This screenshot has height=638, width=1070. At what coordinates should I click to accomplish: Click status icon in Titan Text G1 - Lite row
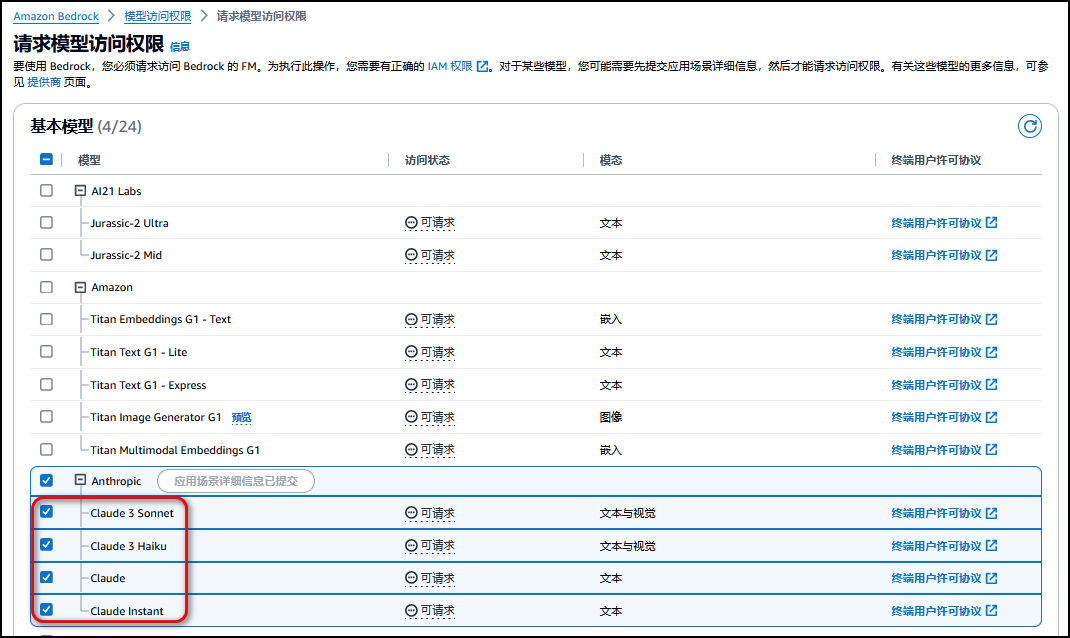coord(411,351)
